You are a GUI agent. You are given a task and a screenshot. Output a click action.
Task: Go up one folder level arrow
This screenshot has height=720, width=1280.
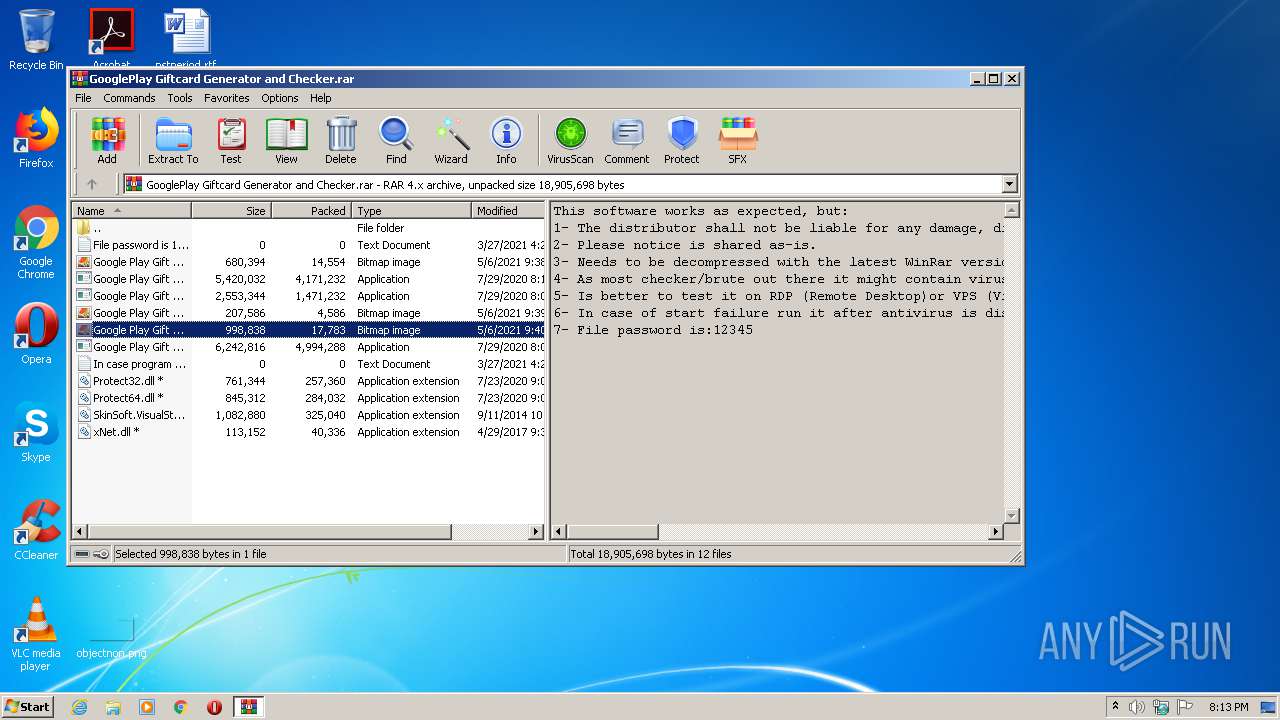point(92,184)
